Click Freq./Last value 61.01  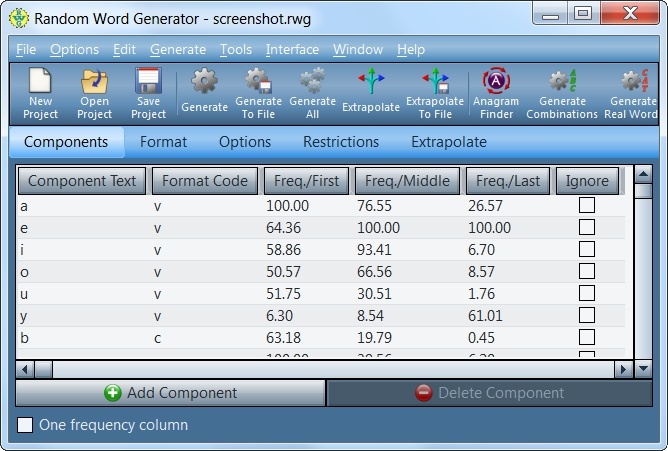[485, 316]
